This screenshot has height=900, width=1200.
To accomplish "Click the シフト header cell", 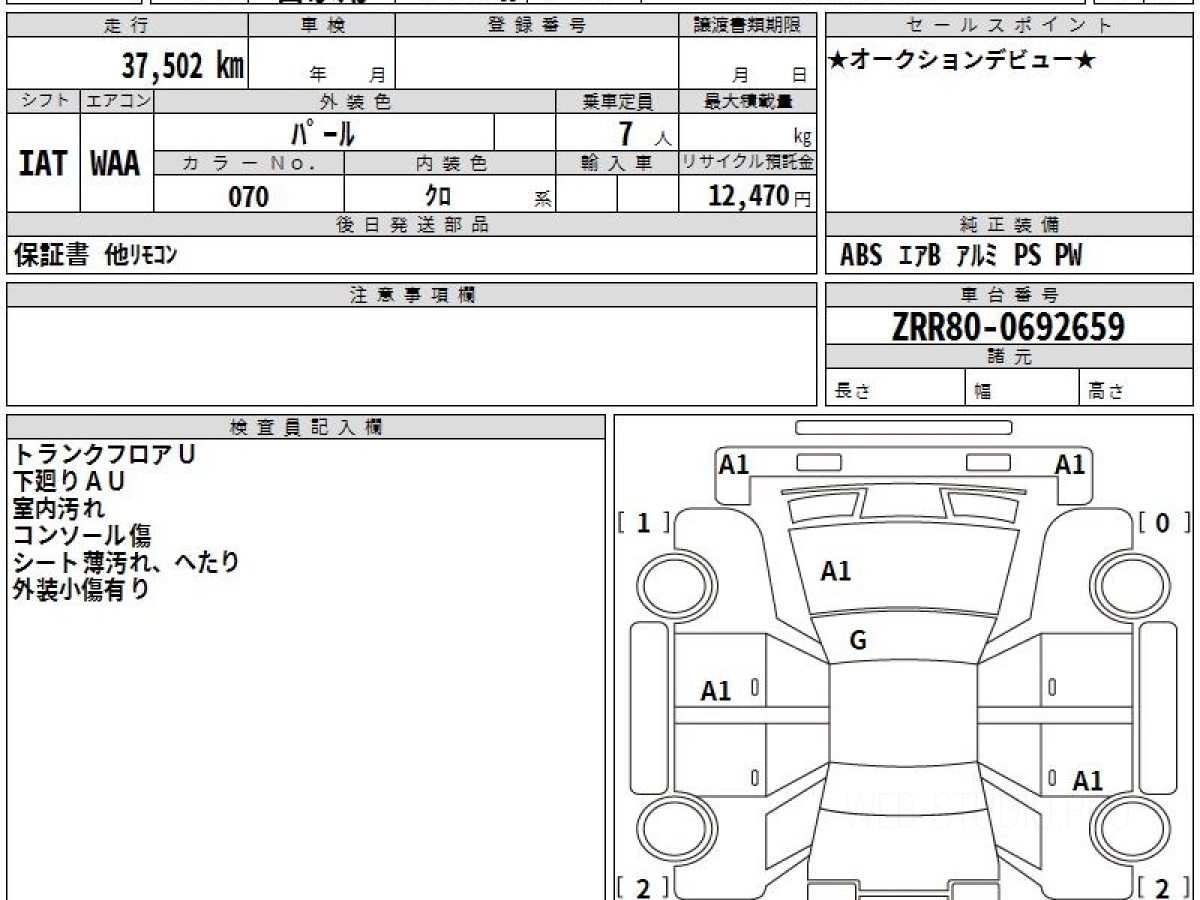I will tap(43, 102).
